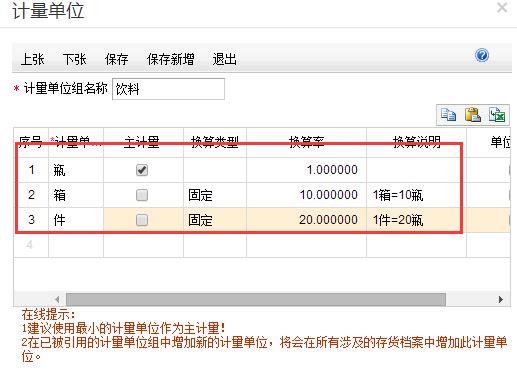Image resolution: width=517 pixels, height=373 pixels.
Task: Select unit cell 件
Action: [76, 220]
